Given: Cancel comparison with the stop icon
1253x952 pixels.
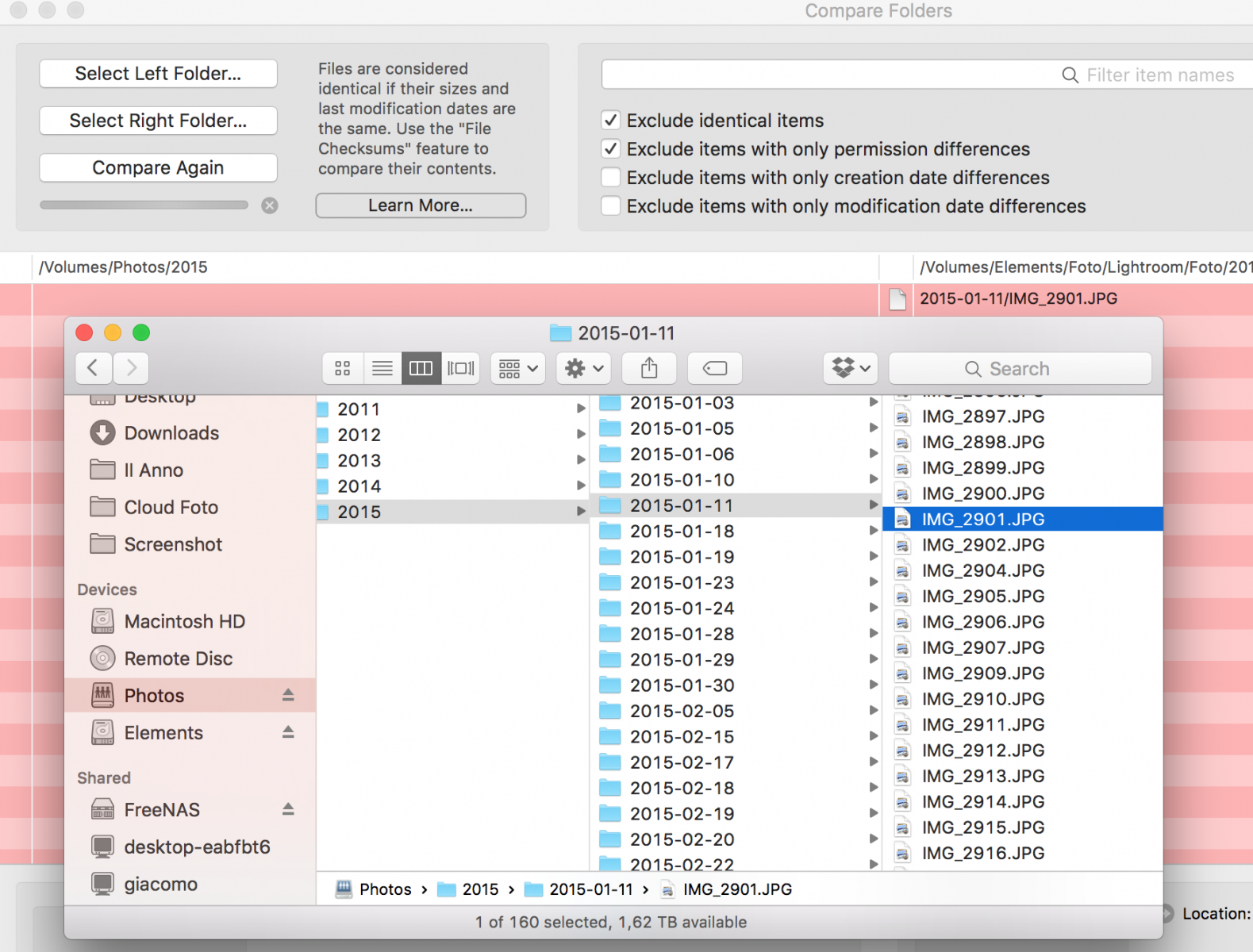Looking at the screenshot, I should [x=270, y=205].
